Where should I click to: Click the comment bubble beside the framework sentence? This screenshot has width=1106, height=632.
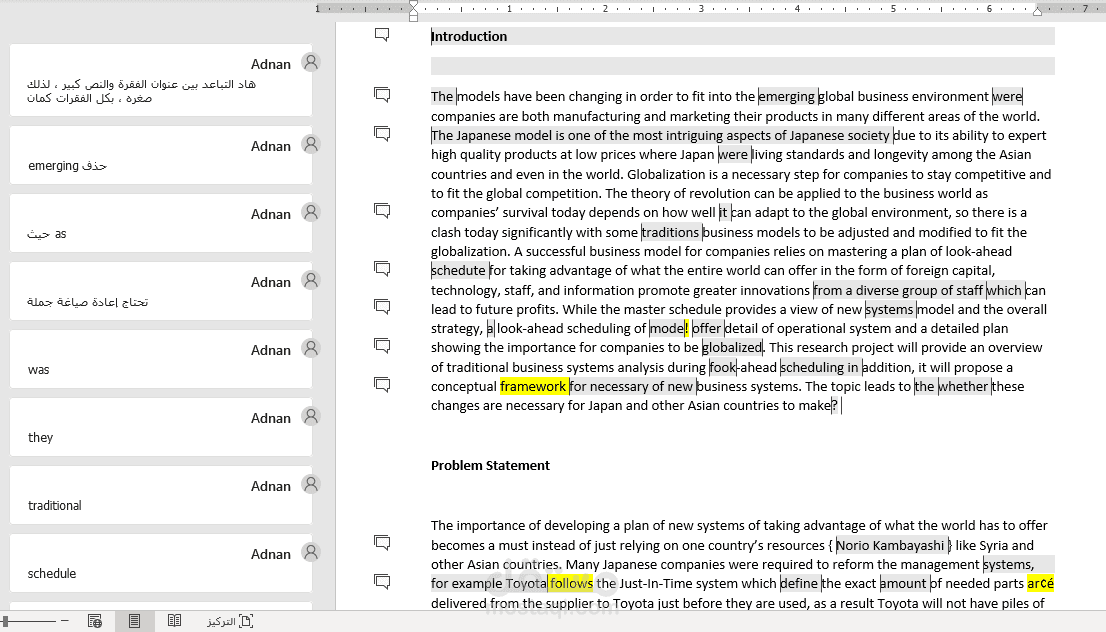[x=381, y=384]
